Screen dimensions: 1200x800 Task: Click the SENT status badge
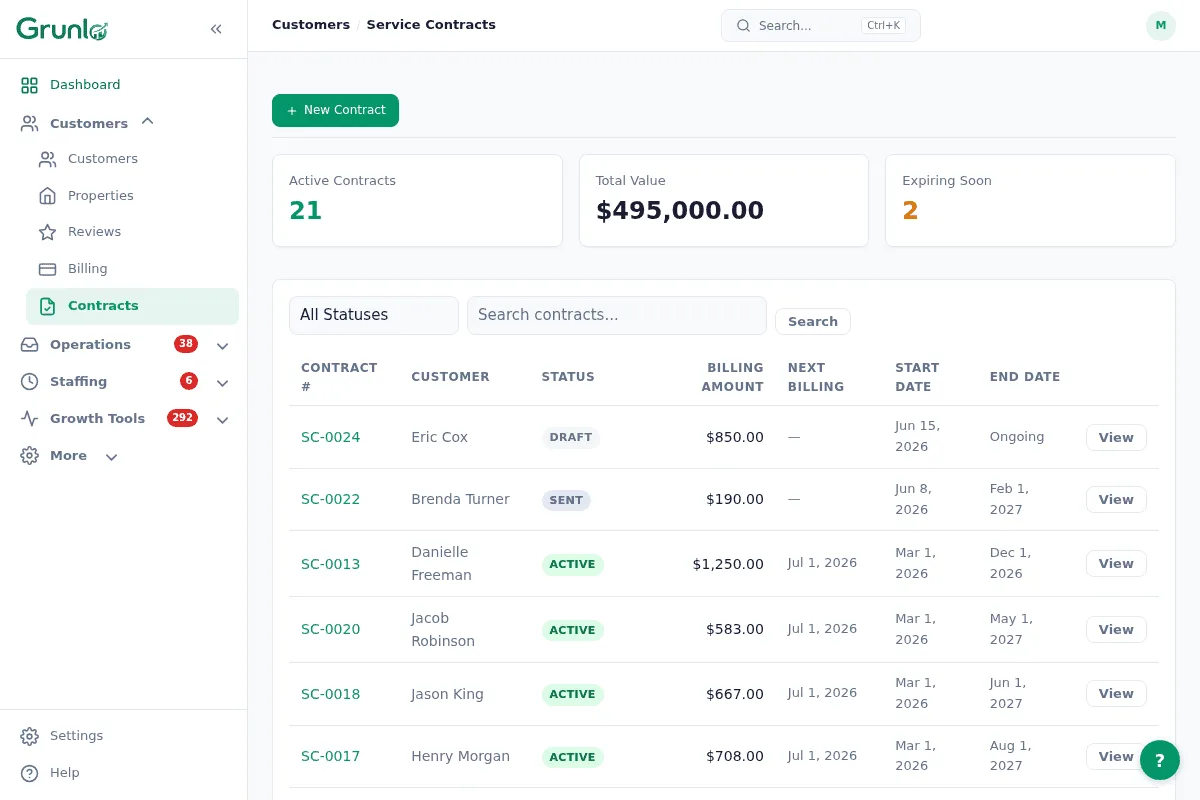pos(566,500)
